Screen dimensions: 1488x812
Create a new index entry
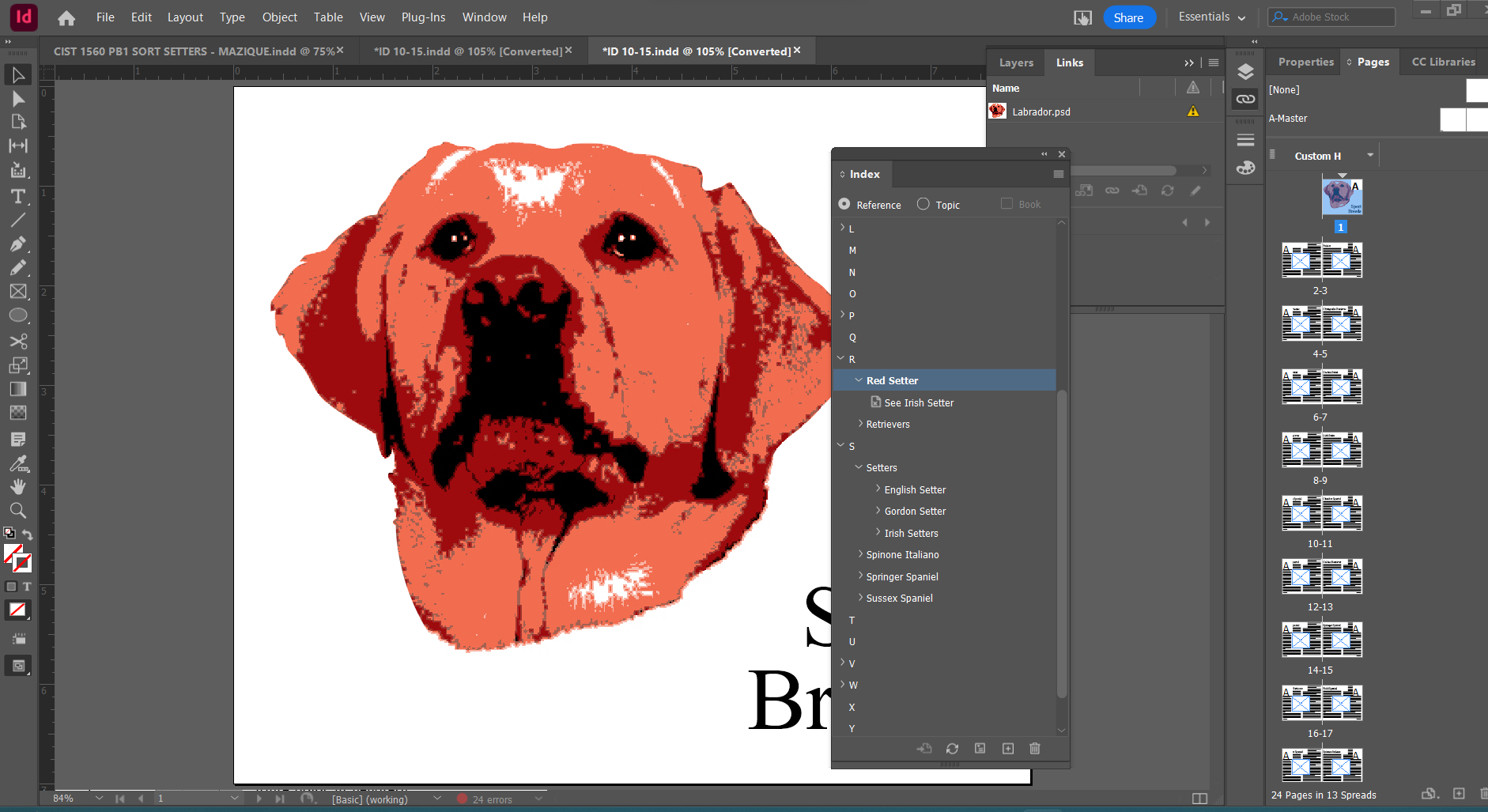(1007, 749)
